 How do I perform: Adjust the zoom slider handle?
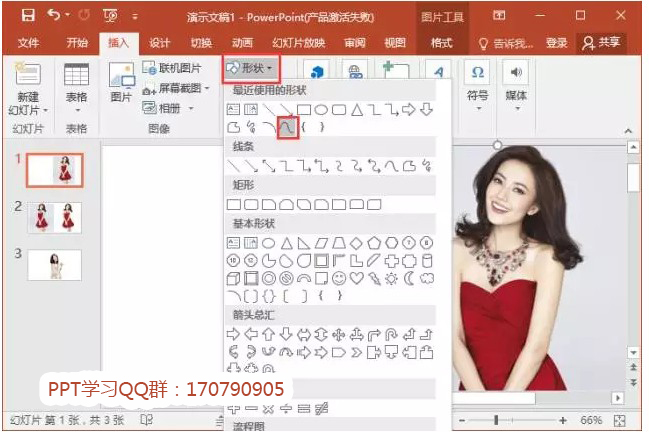pyautogui.click(x=496, y=421)
